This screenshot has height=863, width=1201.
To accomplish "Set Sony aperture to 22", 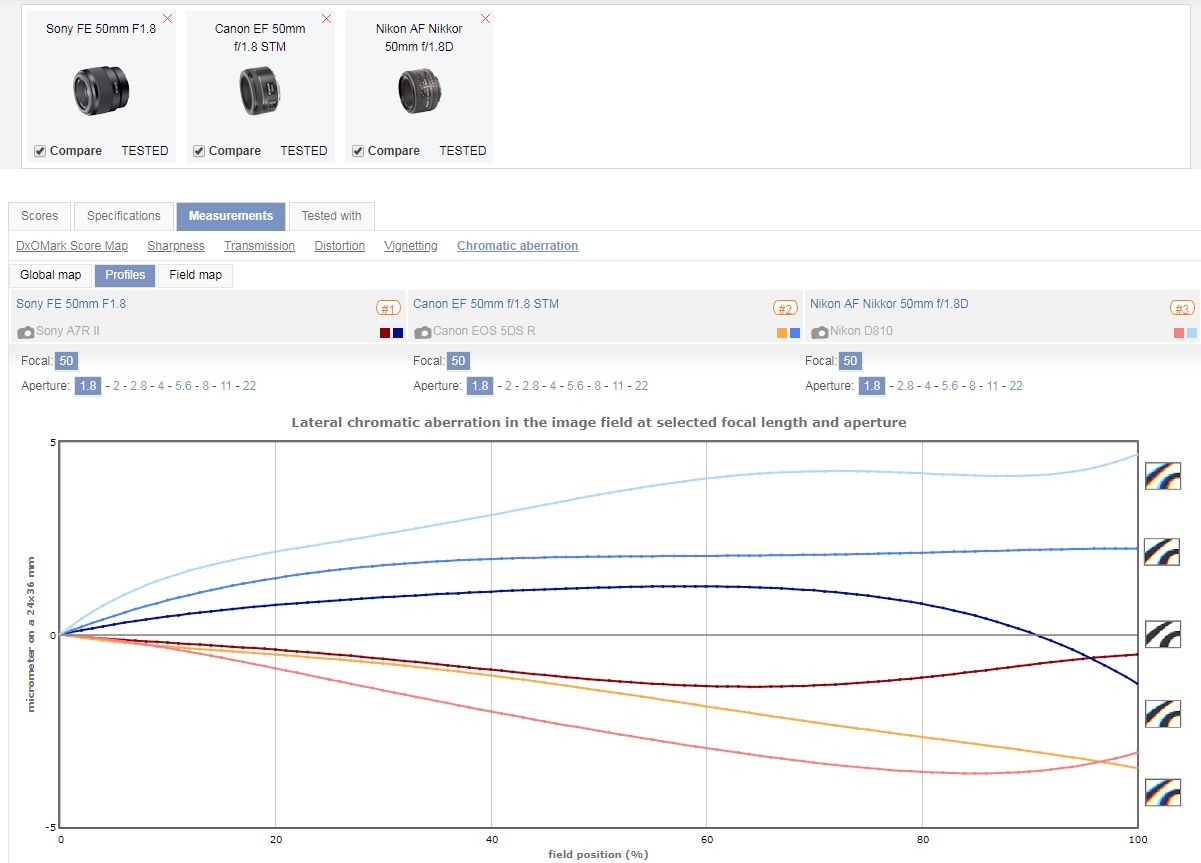I will [249, 386].
